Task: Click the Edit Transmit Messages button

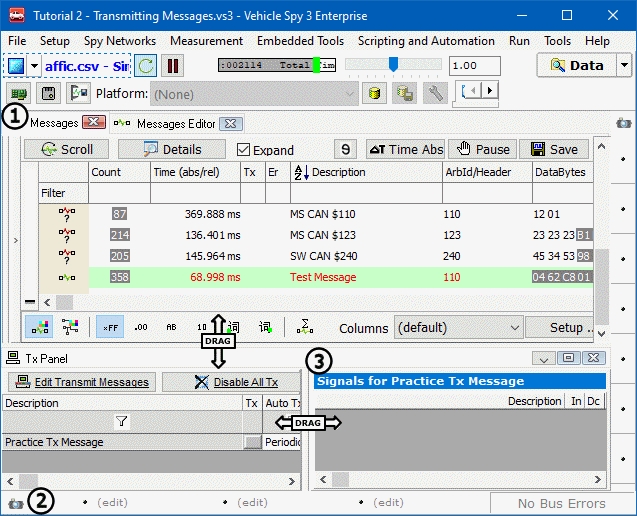Action: [82, 382]
